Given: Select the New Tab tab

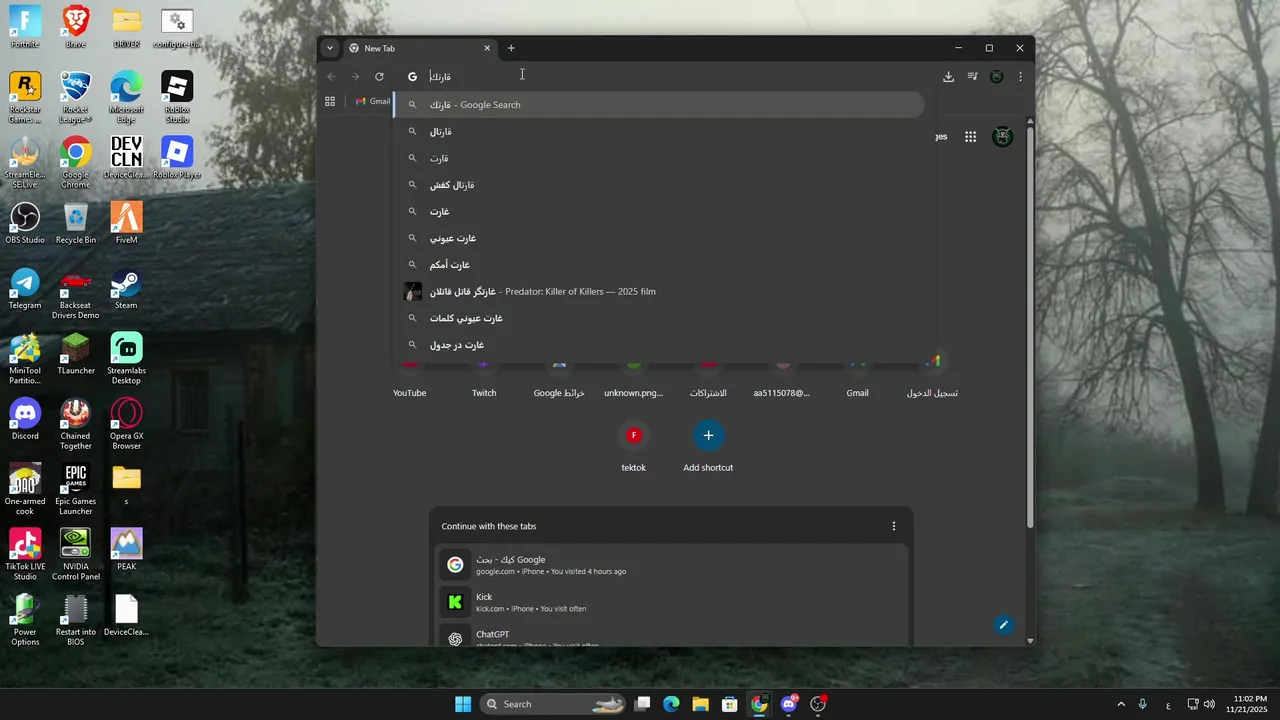Looking at the screenshot, I should coord(420,48).
